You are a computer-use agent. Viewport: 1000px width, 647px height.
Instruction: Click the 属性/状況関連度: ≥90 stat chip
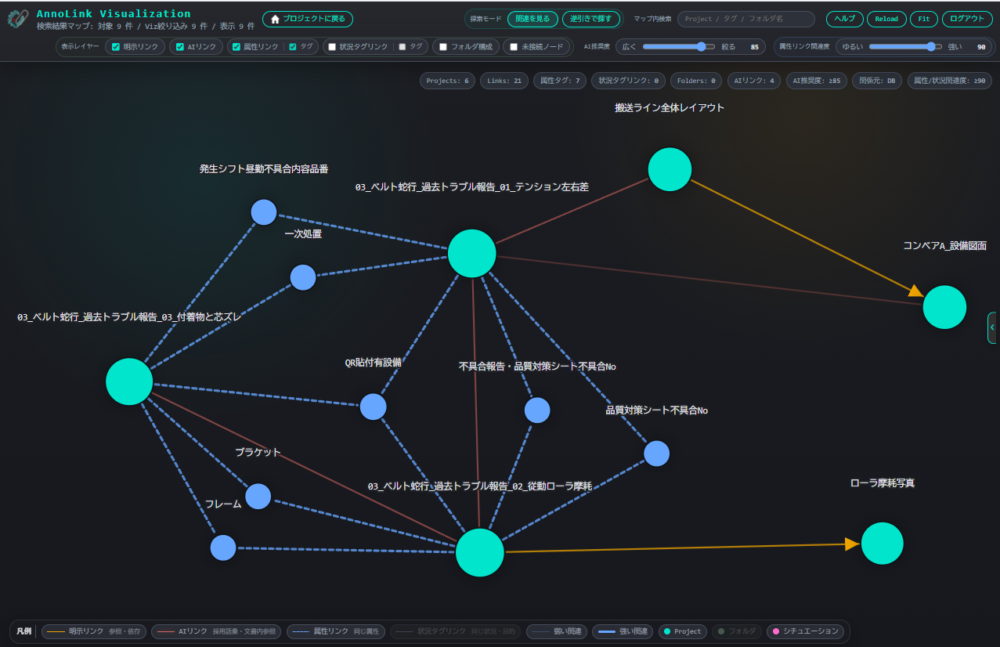pos(949,81)
